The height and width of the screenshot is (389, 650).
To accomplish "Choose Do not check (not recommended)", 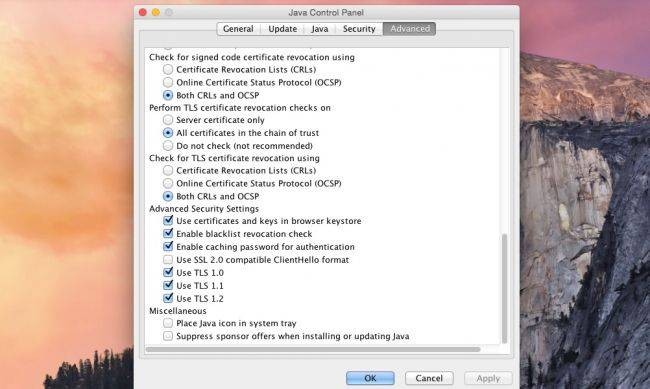I will 168,146.
